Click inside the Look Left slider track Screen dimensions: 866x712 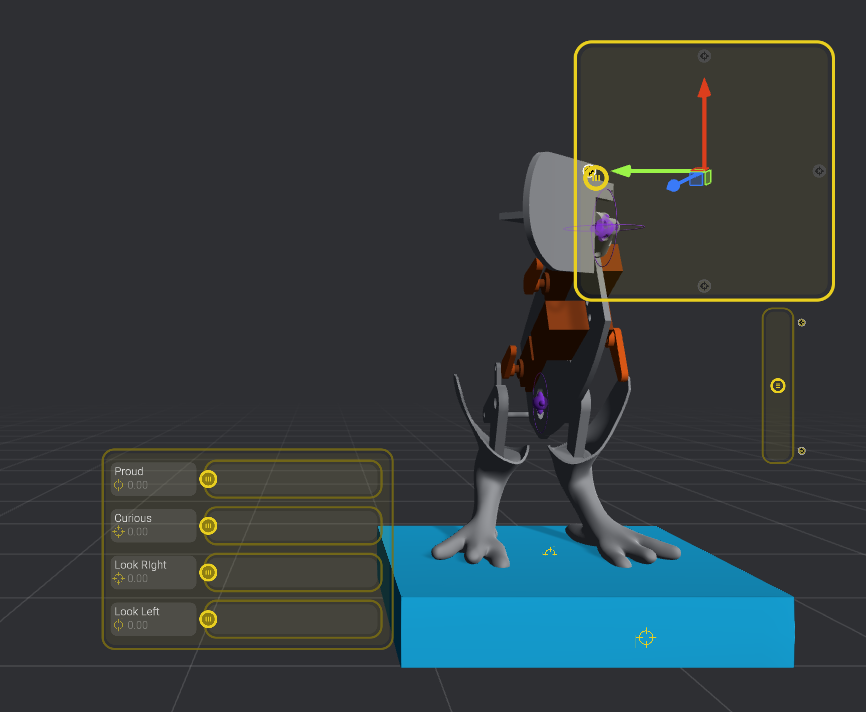tap(293, 619)
